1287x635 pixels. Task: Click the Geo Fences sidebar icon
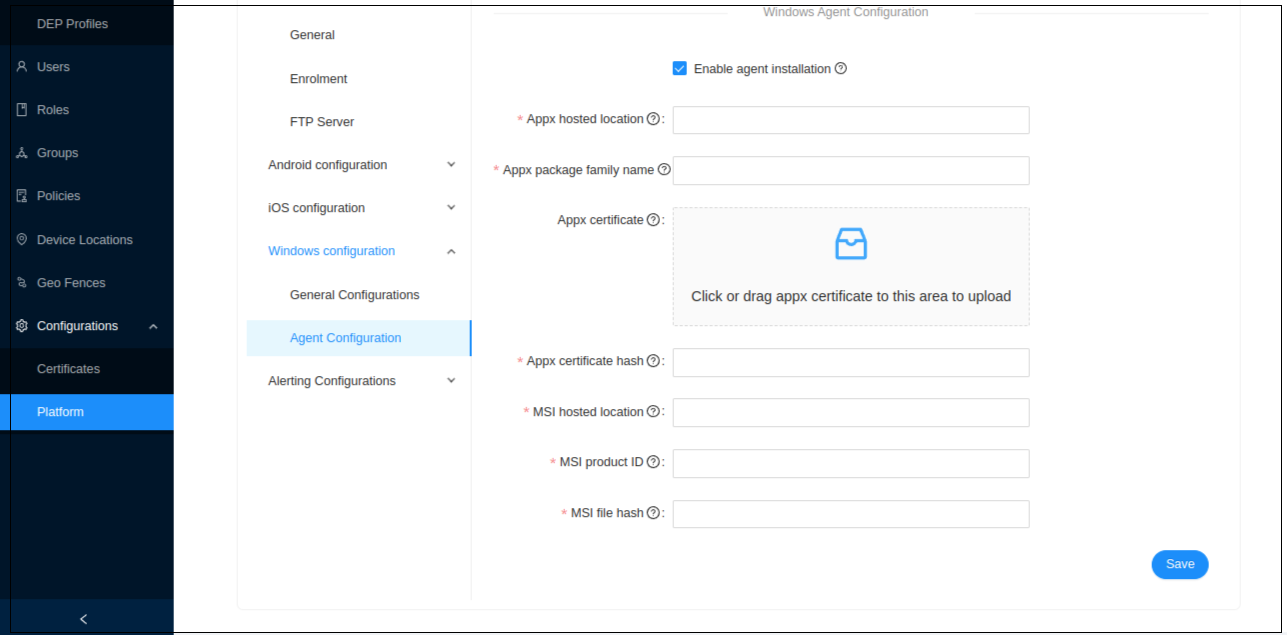20,282
